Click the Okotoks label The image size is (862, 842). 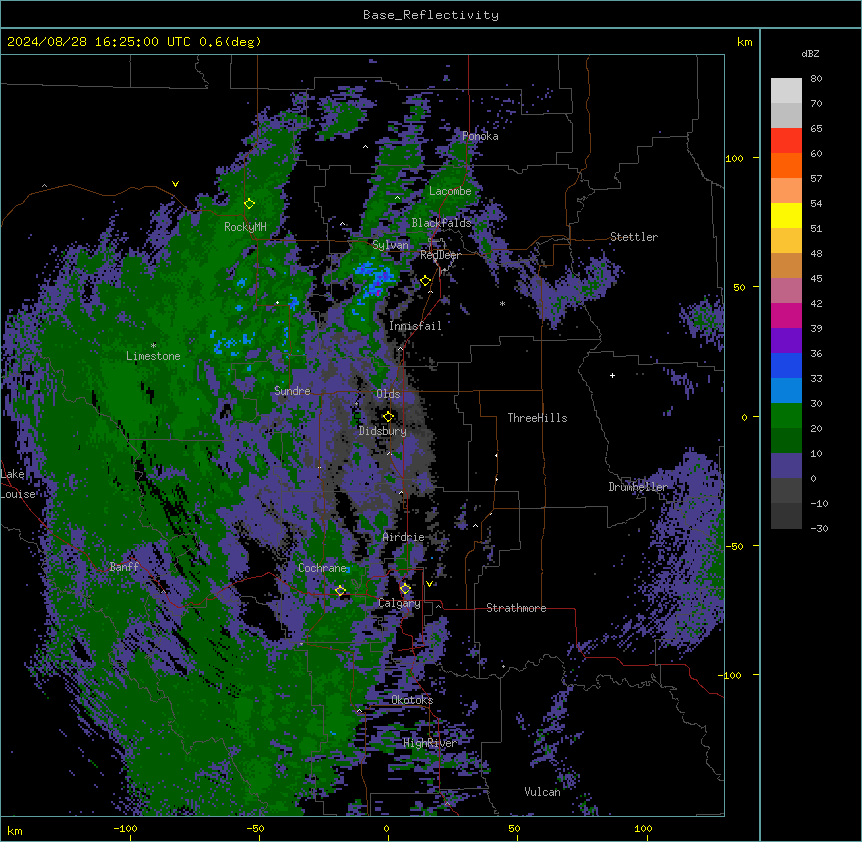pos(412,700)
